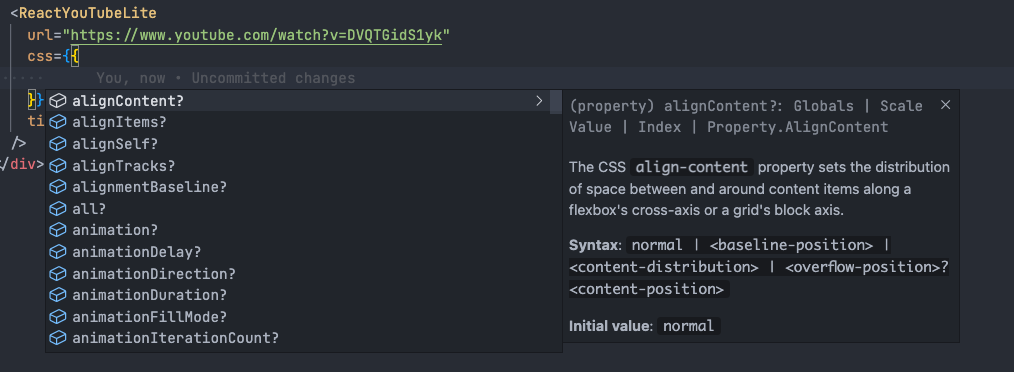Select the alignContent? suggestion
The width and height of the screenshot is (1014, 372).
pyautogui.click(x=297, y=101)
